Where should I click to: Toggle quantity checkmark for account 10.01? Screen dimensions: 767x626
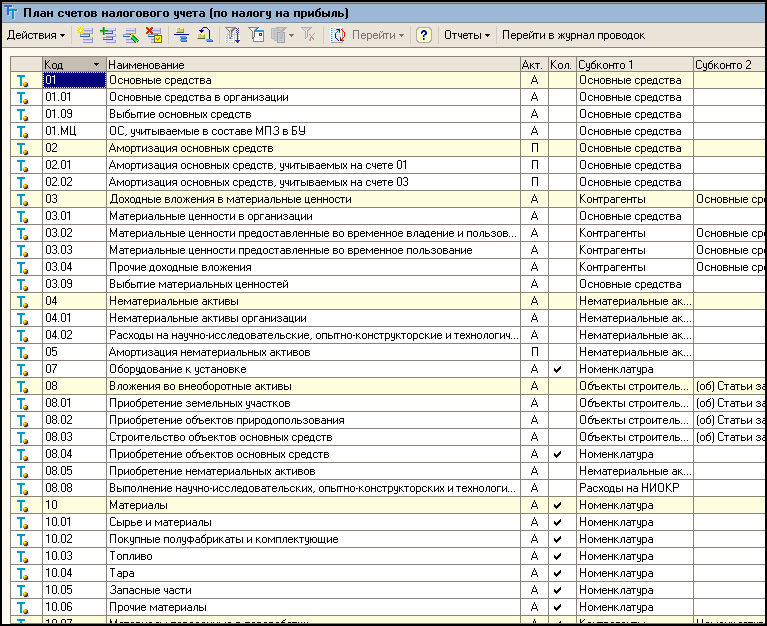click(558, 523)
